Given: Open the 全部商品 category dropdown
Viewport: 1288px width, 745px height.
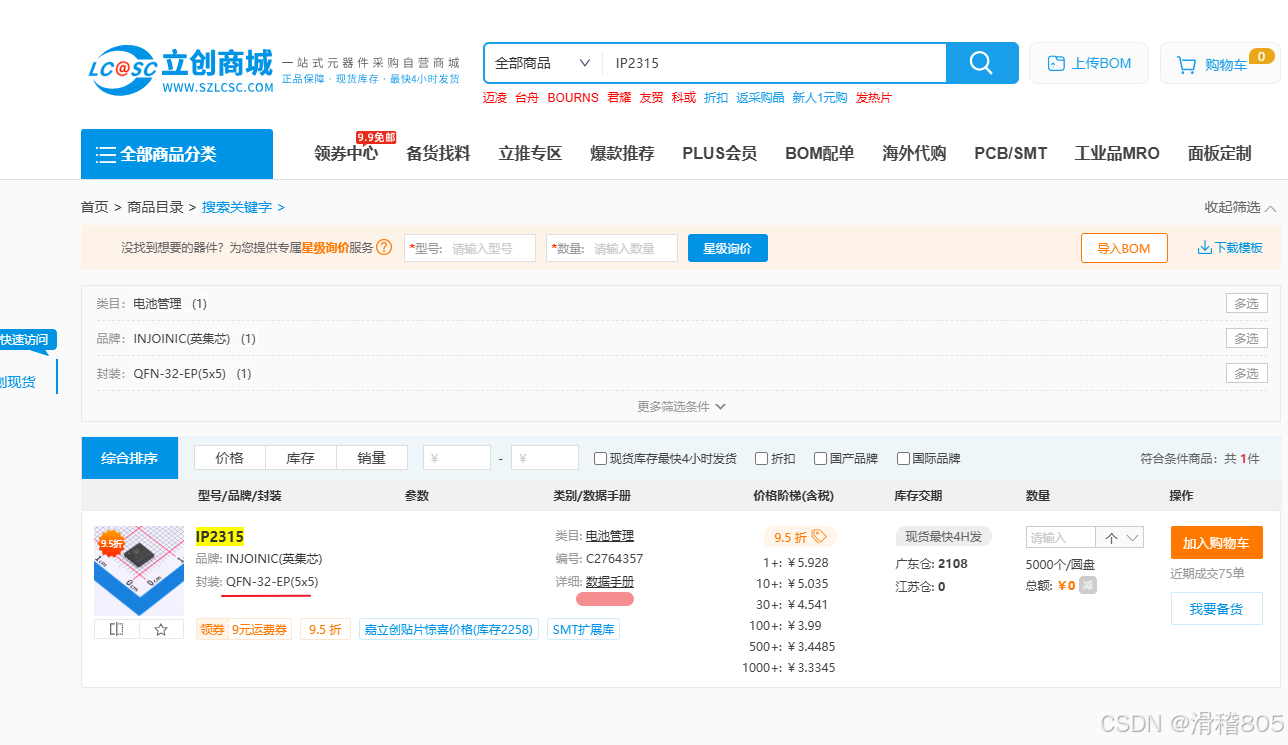Looking at the screenshot, I should tap(543, 63).
